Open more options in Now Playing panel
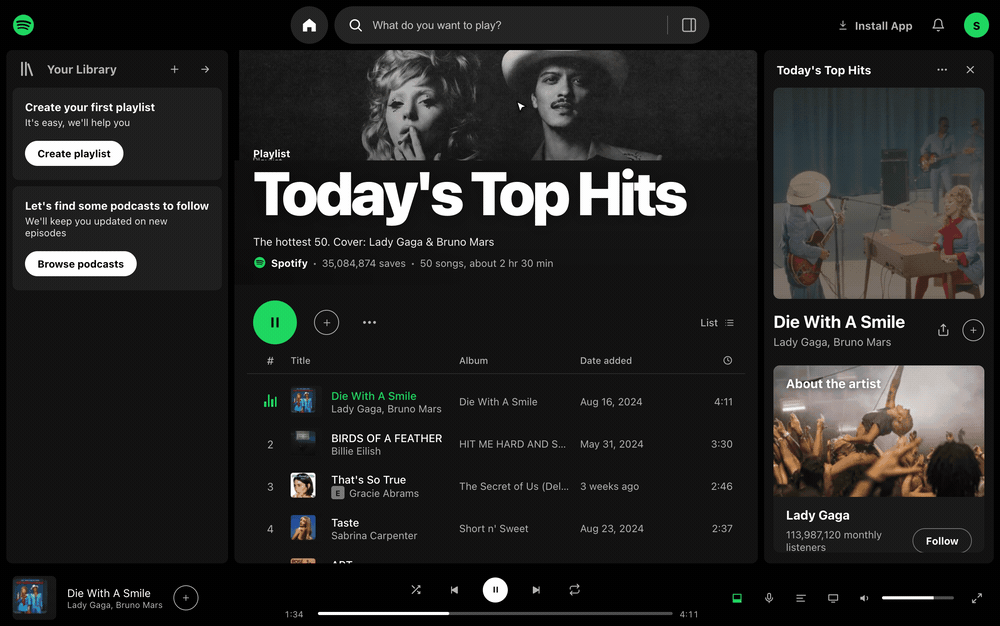This screenshot has width=1000, height=626. coord(942,69)
